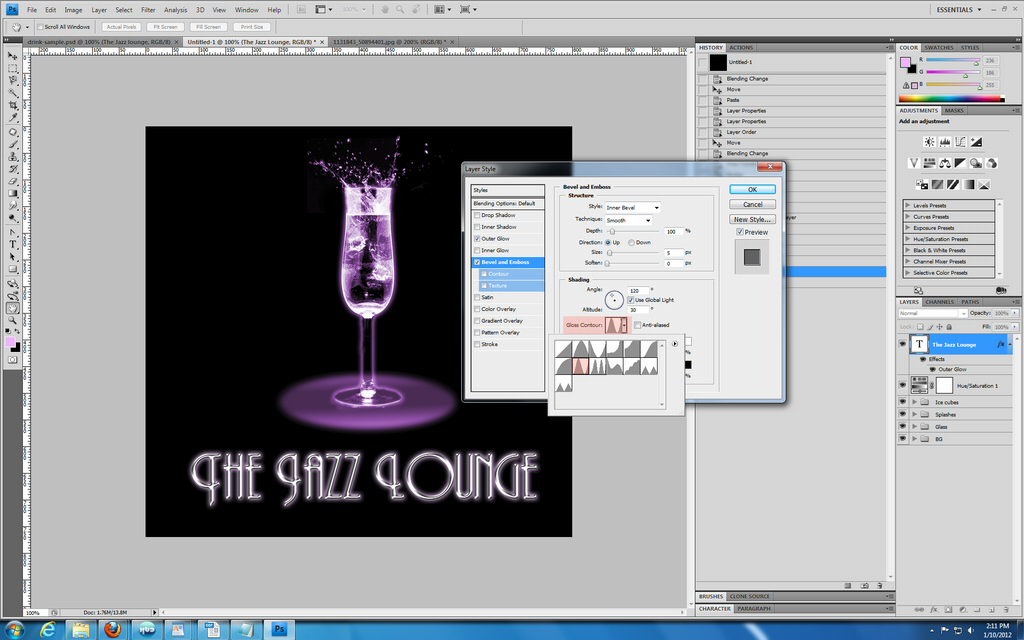Add a Brightness/Contrast adjustment

929,142
